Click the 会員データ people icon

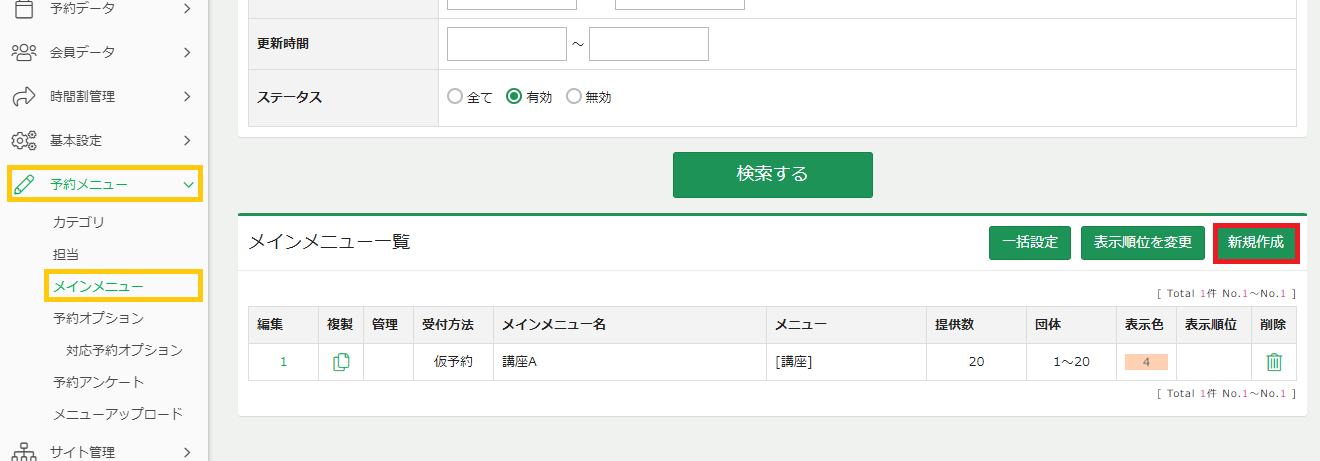tap(24, 52)
